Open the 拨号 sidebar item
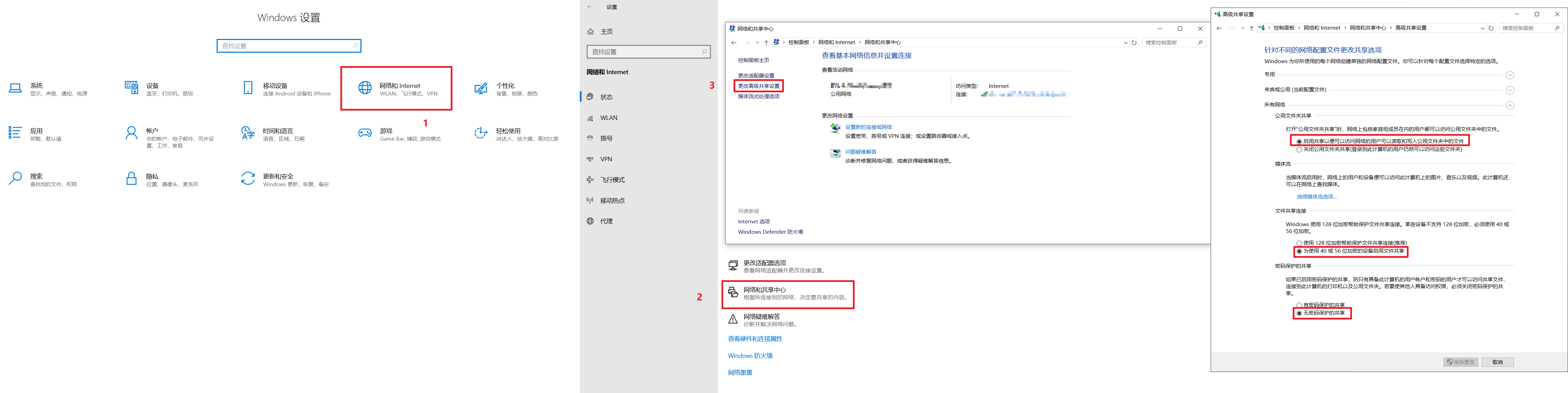Viewport: 1568px width, 393px height. point(649,139)
